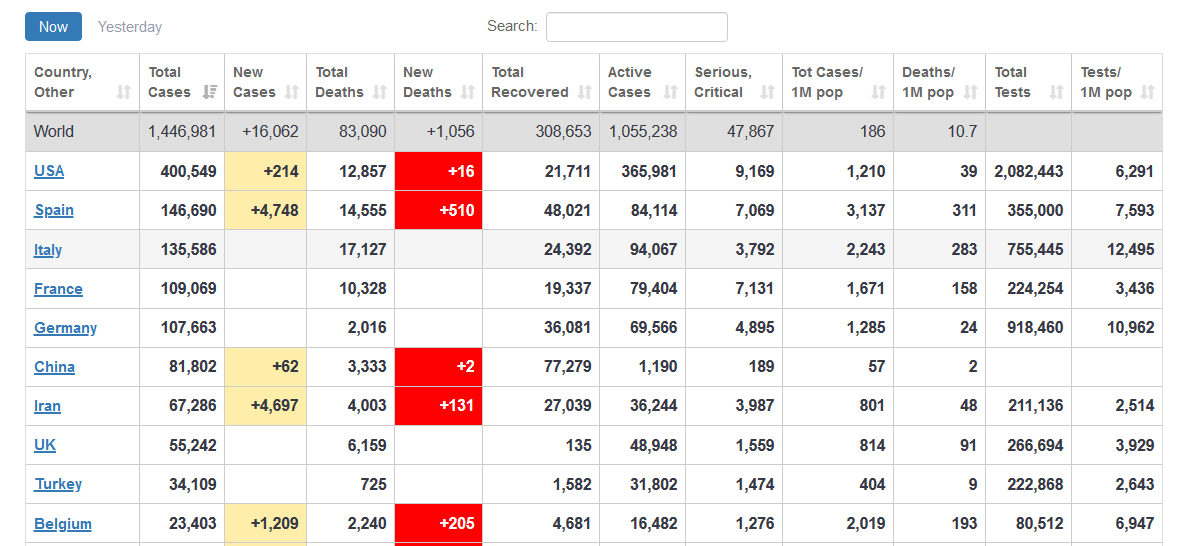The height and width of the screenshot is (546, 1188).
Task: Switch to the Yesterday tab
Action: pos(130,27)
